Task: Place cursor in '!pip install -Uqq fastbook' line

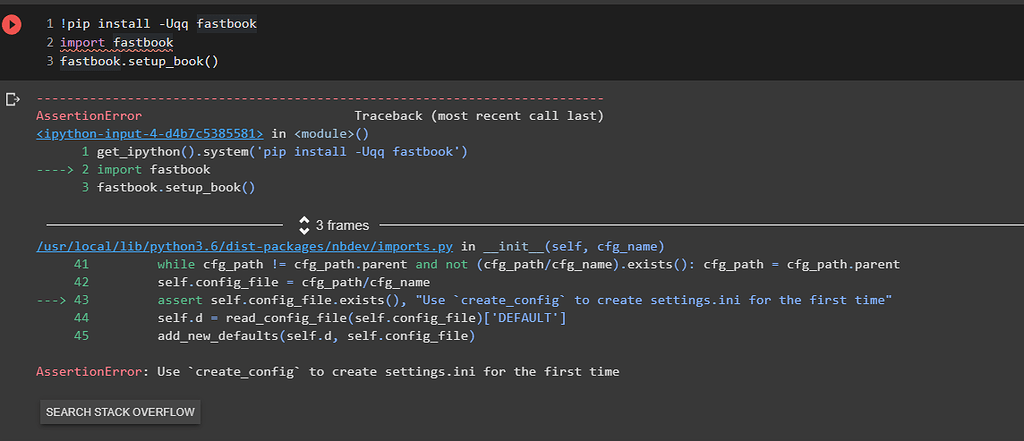Action: tap(162, 23)
